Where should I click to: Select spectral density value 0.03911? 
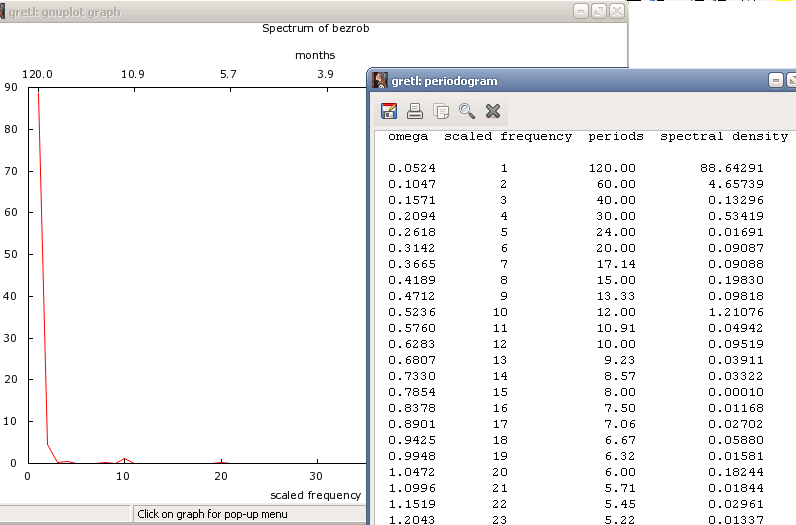tap(736, 360)
